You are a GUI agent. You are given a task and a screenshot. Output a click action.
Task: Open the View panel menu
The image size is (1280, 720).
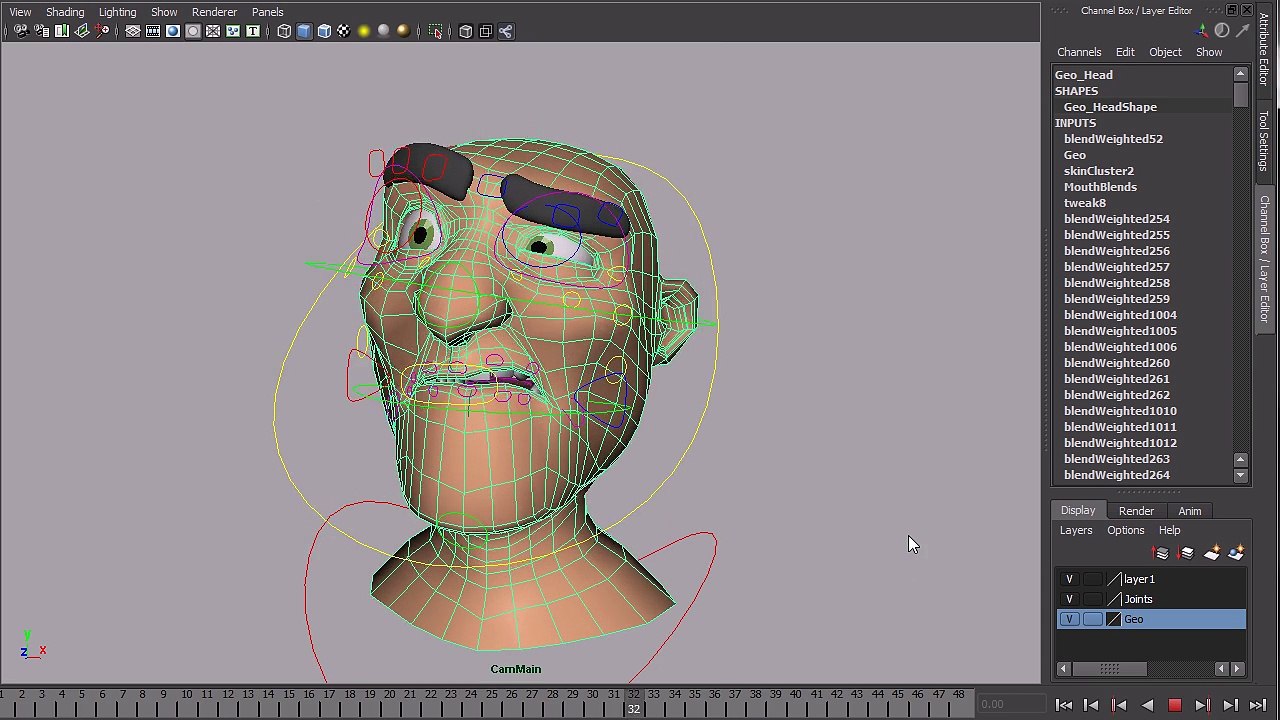click(x=20, y=12)
